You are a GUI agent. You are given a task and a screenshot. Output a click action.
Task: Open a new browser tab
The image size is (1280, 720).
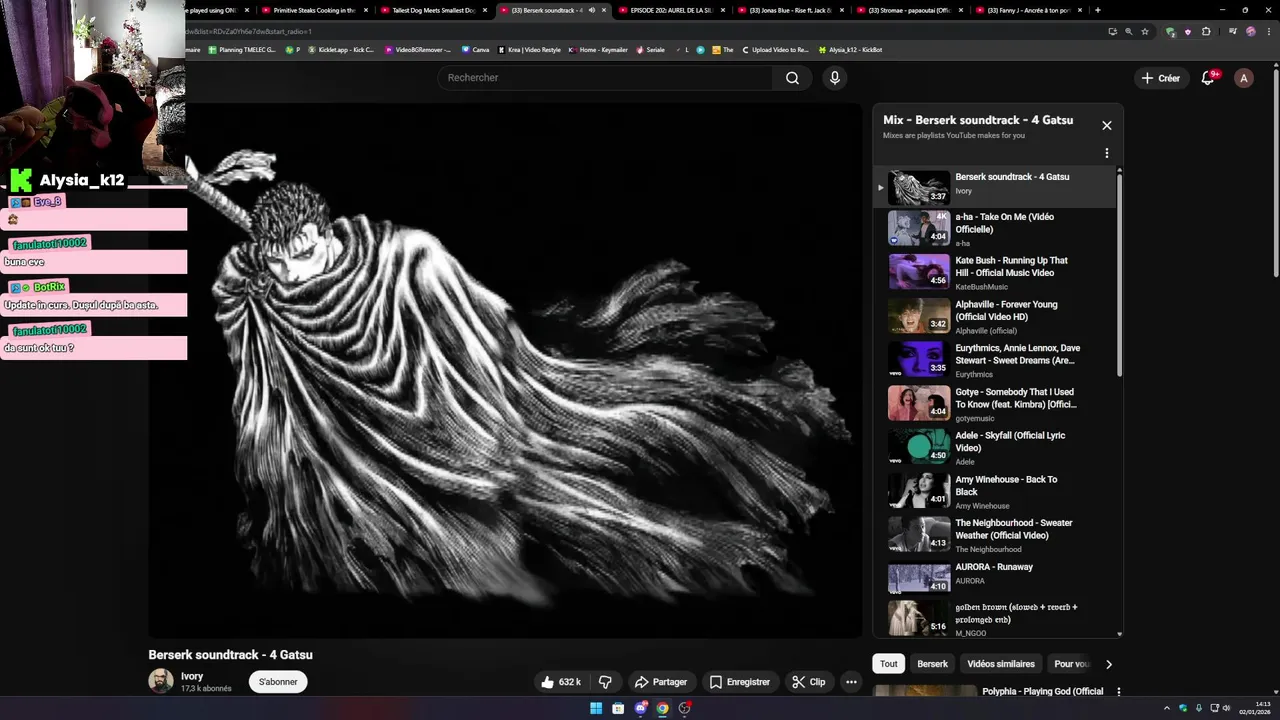(1098, 10)
